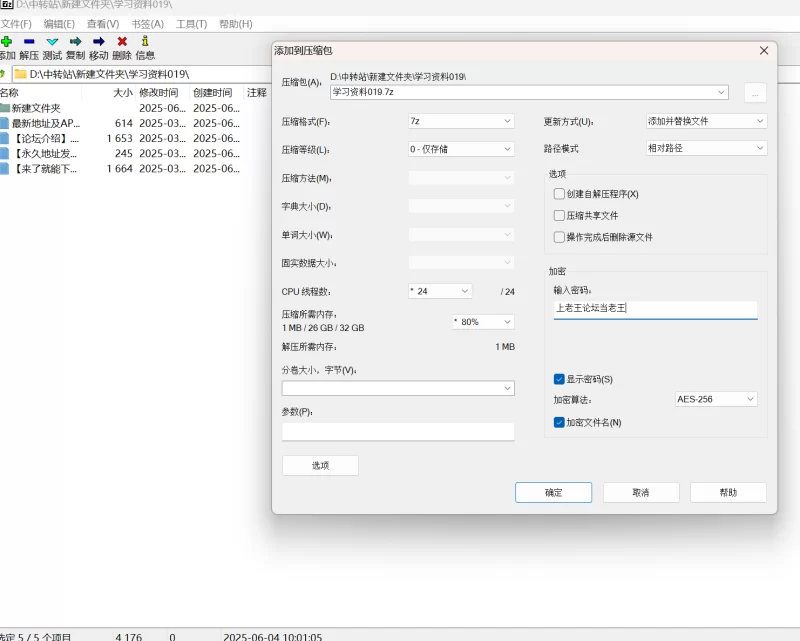Viewport: 800px width, 641px height.
Task: Click the browse '...' button beside archive name
Action: (755, 92)
